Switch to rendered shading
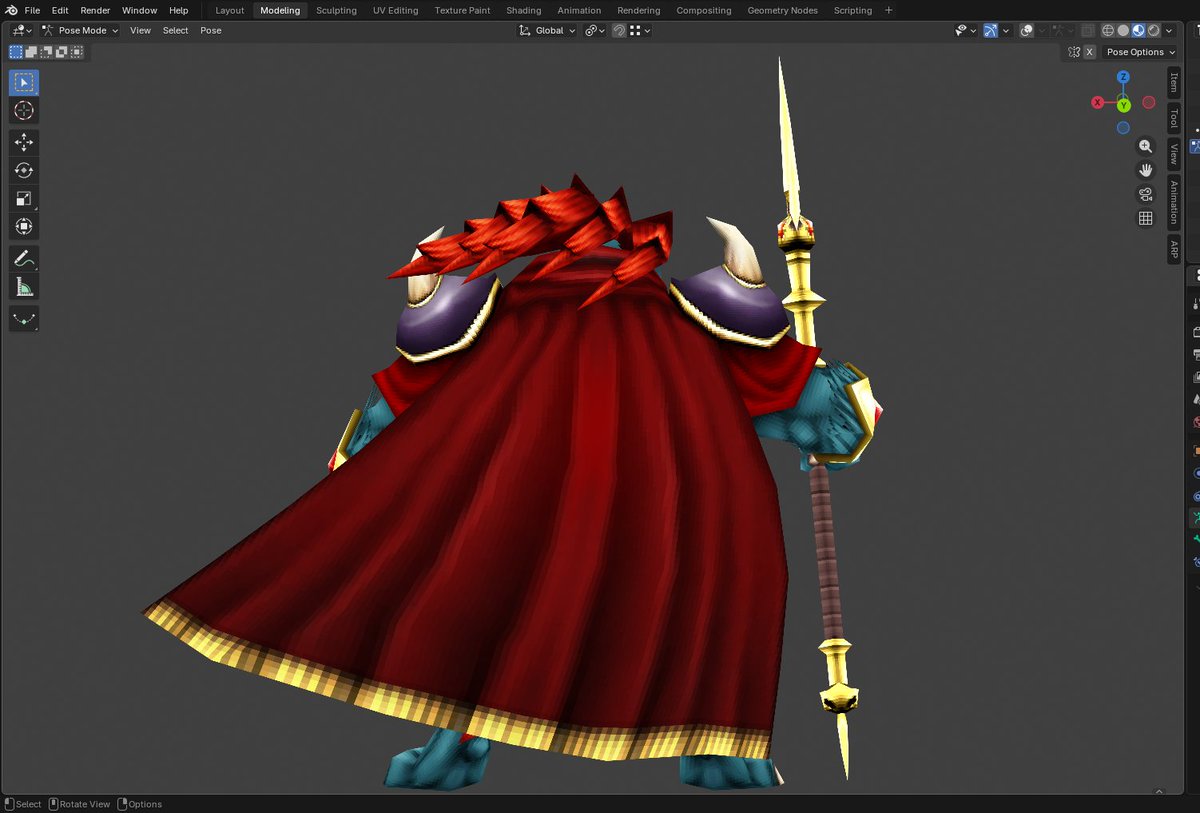This screenshot has height=813, width=1200. tap(1153, 31)
